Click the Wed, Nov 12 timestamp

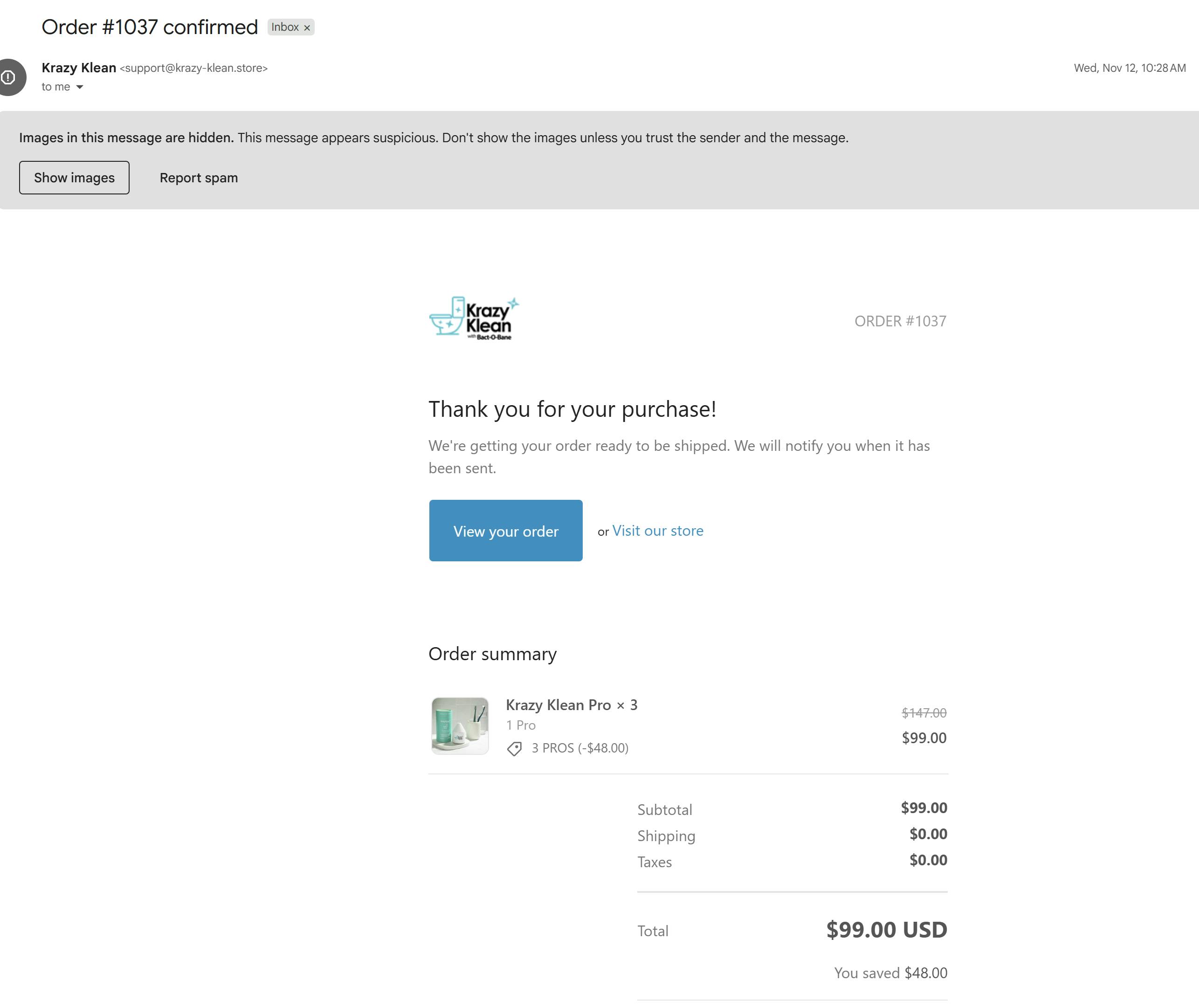click(x=1130, y=68)
